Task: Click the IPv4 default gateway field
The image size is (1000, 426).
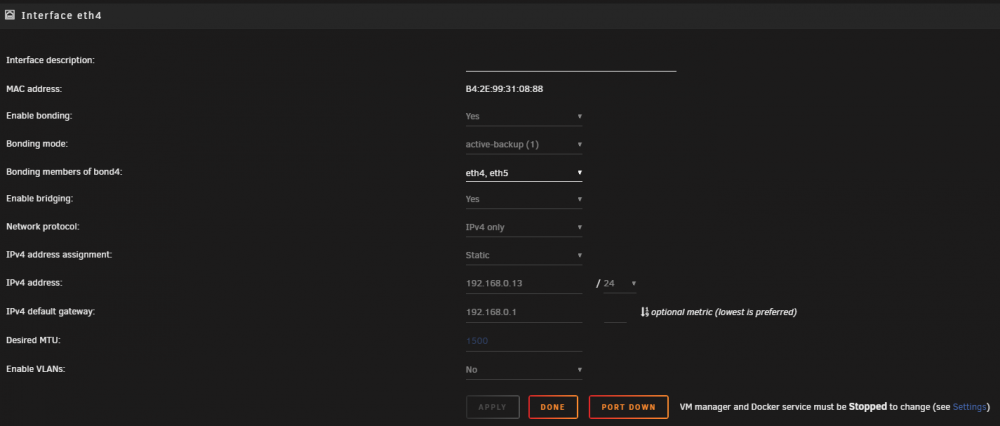Action: (x=524, y=312)
